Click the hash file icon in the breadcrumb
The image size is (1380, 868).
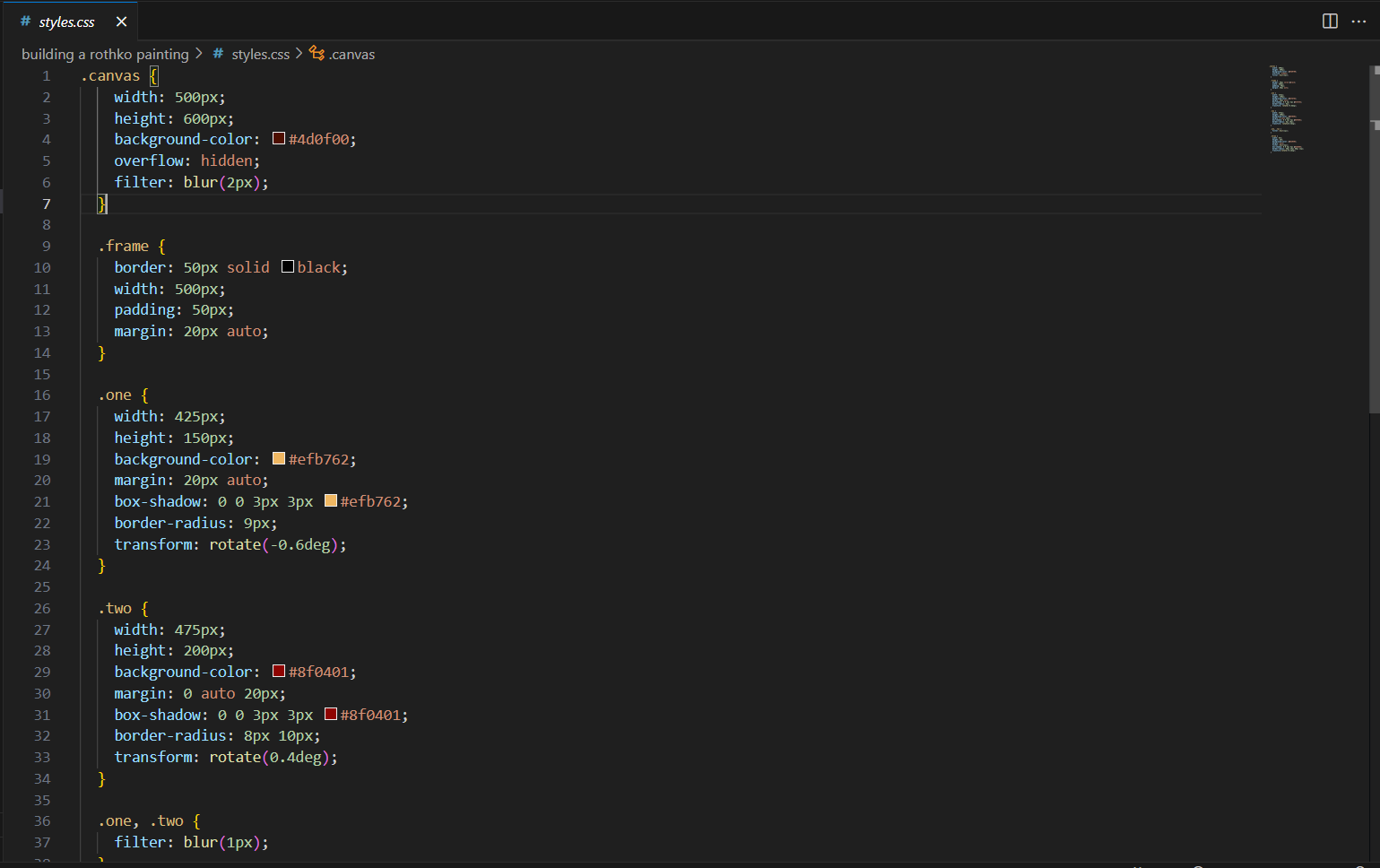pyautogui.click(x=218, y=54)
